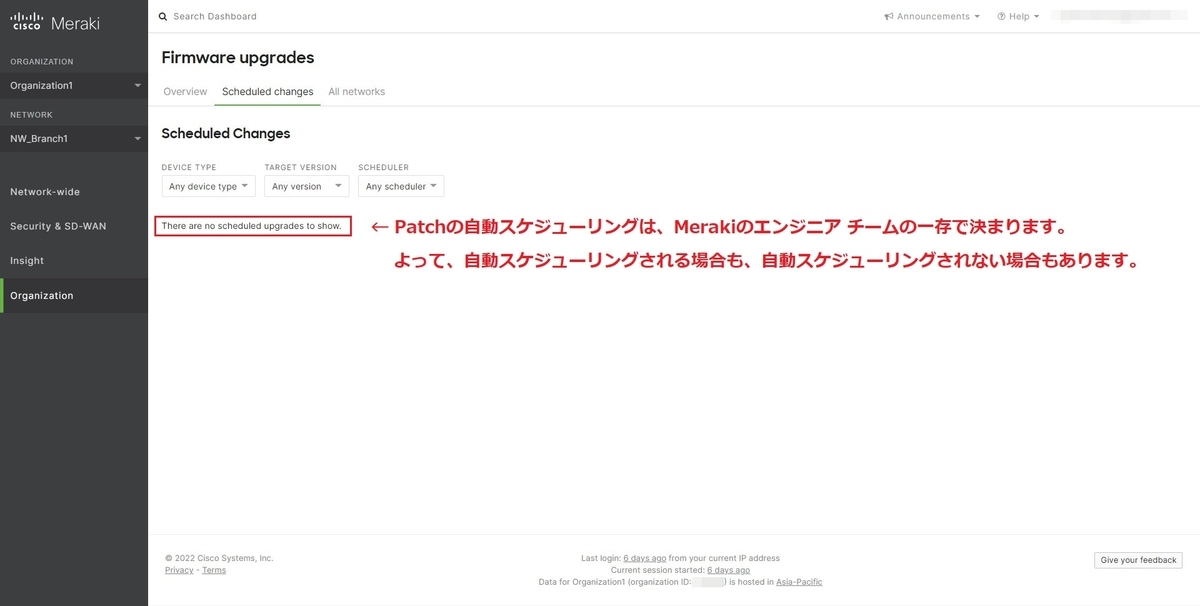Image resolution: width=1200 pixels, height=606 pixels.
Task: Select the Scheduled changes tab
Action: click(x=267, y=91)
